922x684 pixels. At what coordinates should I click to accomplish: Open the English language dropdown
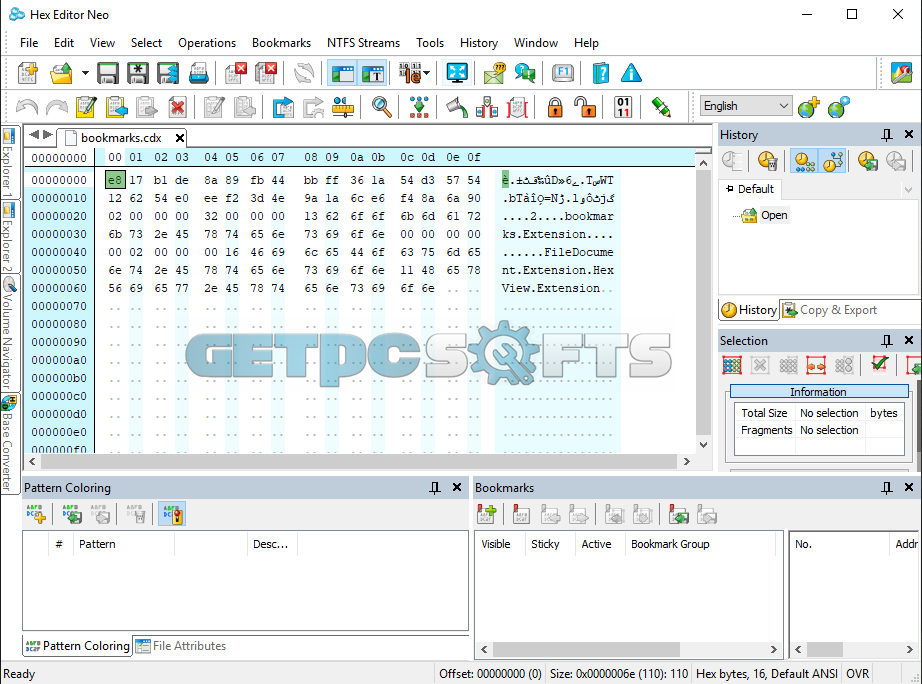(746, 106)
